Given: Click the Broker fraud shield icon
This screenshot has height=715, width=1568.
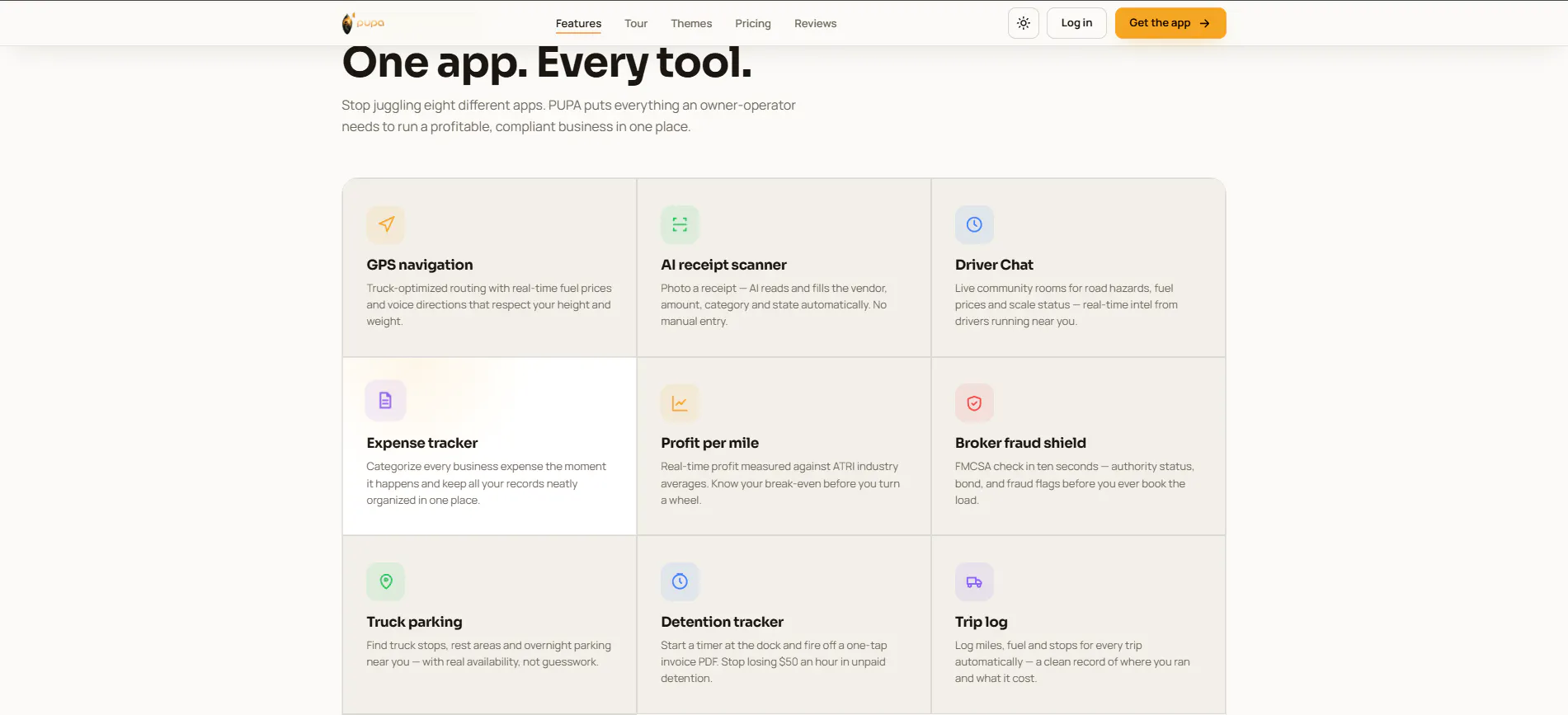Looking at the screenshot, I should (x=974, y=403).
